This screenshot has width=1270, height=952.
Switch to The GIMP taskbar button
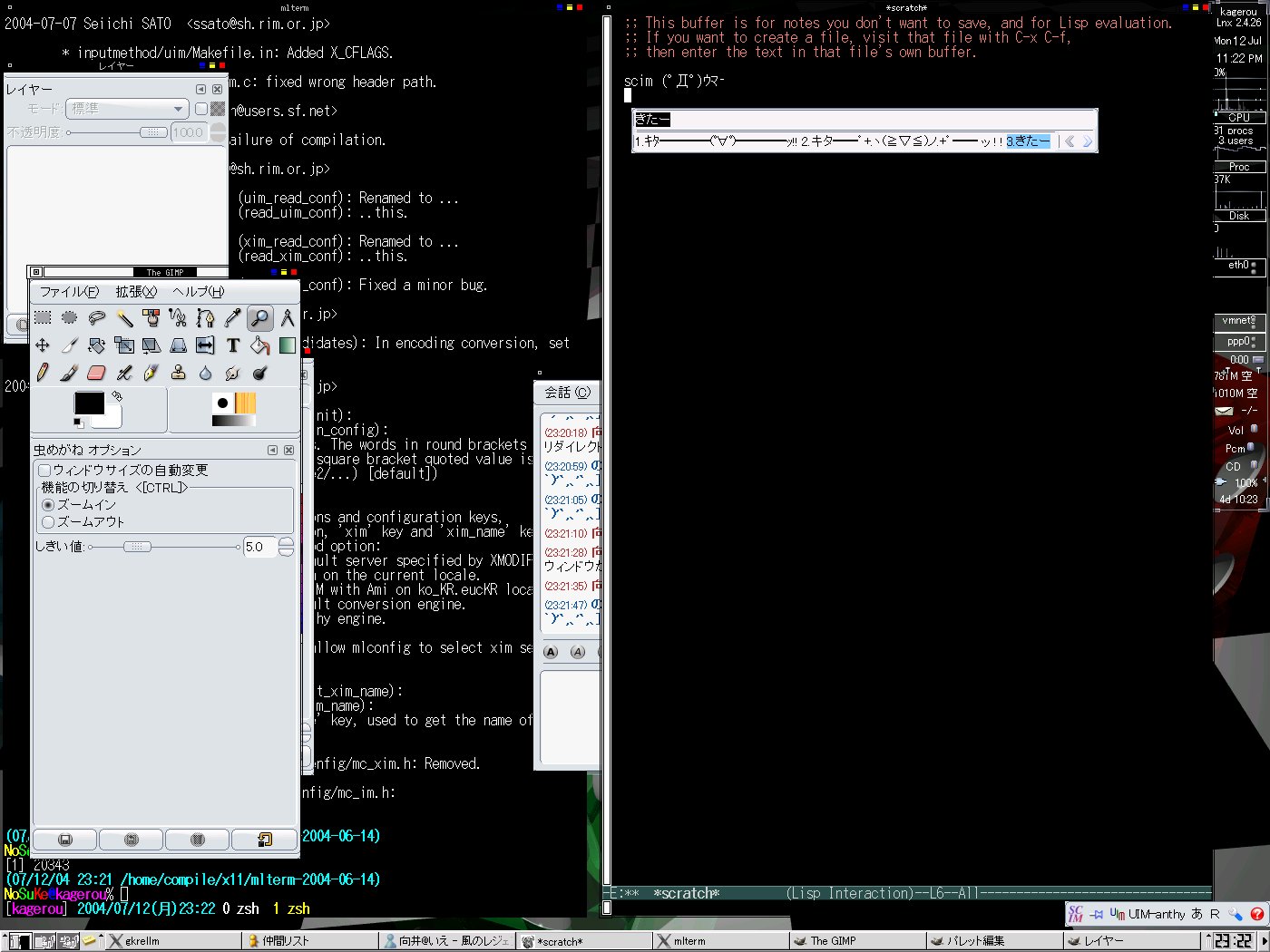(x=857, y=941)
